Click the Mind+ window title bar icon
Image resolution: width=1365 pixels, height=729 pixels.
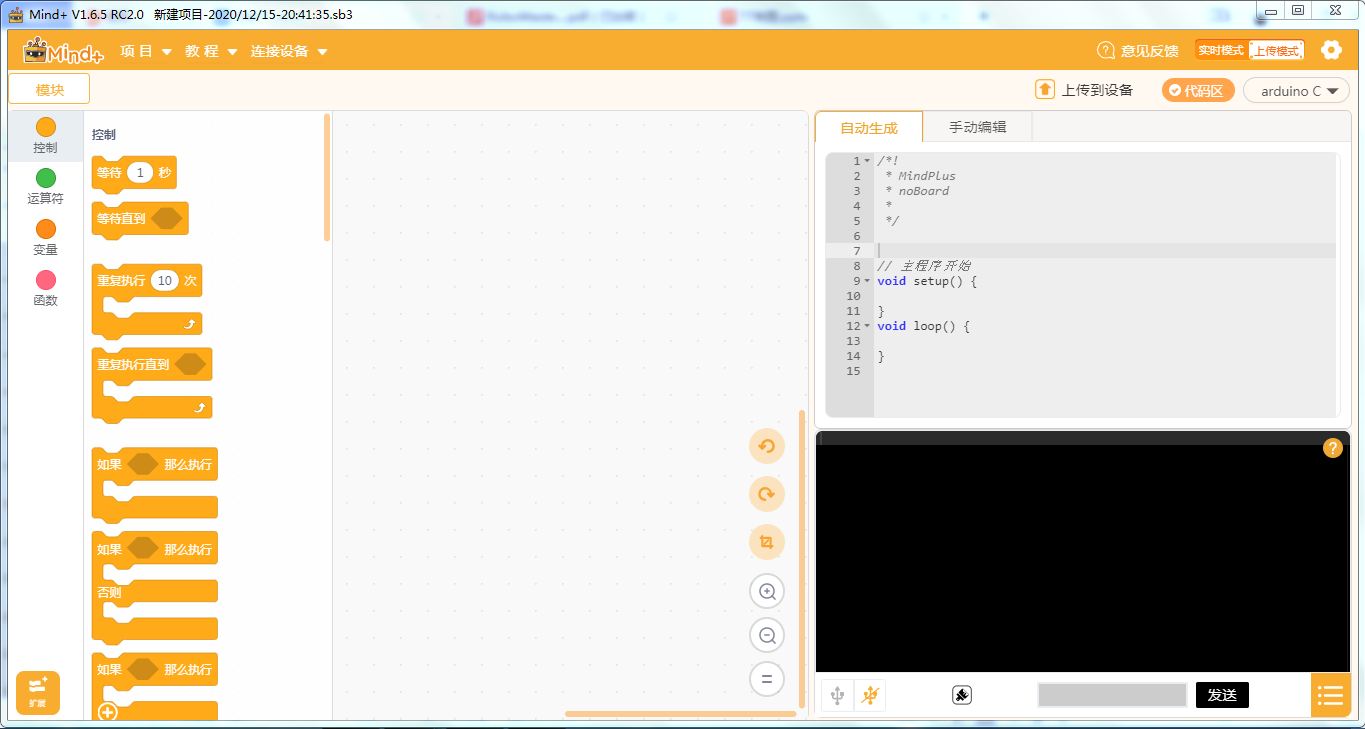15,14
